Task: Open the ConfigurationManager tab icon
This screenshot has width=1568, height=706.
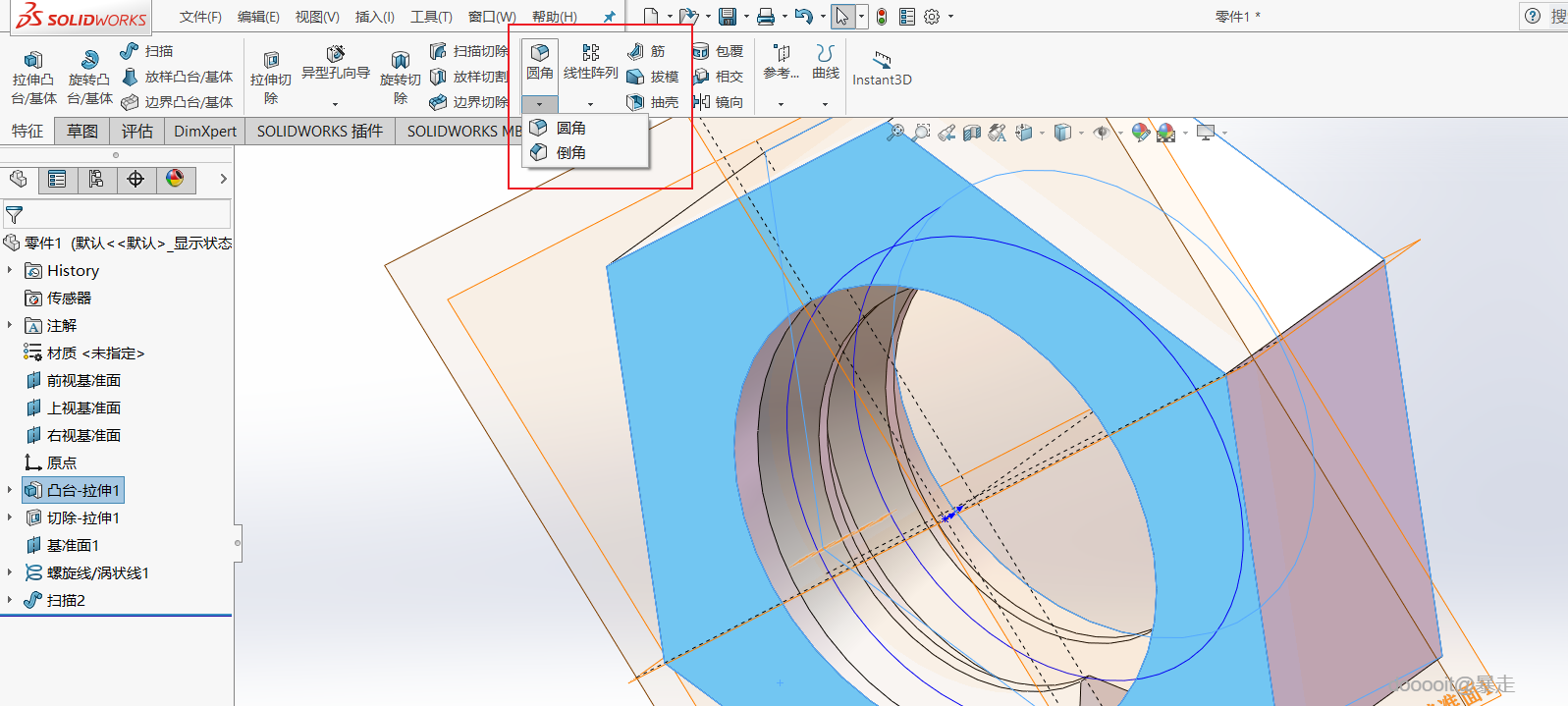Action: coord(95,179)
